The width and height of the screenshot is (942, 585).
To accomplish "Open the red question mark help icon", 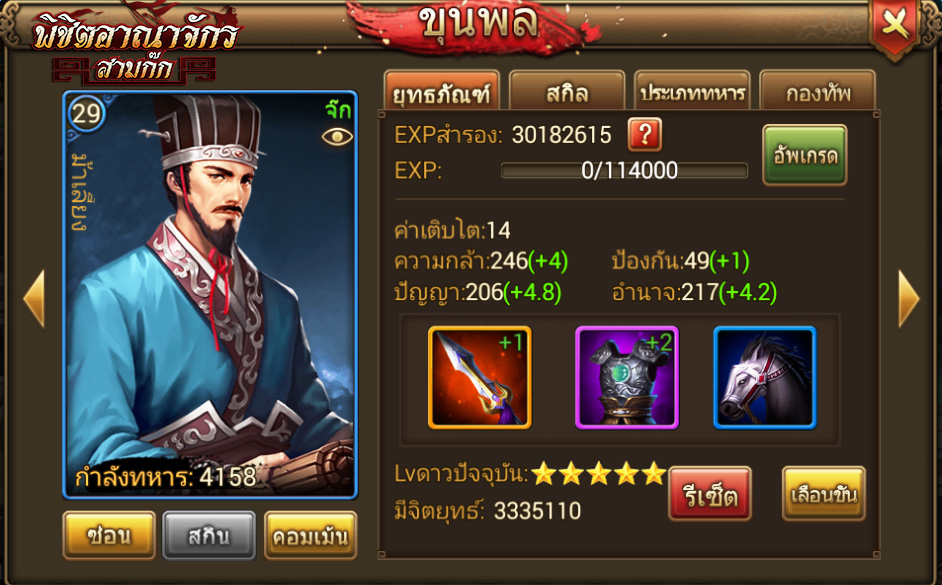I will (x=645, y=135).
